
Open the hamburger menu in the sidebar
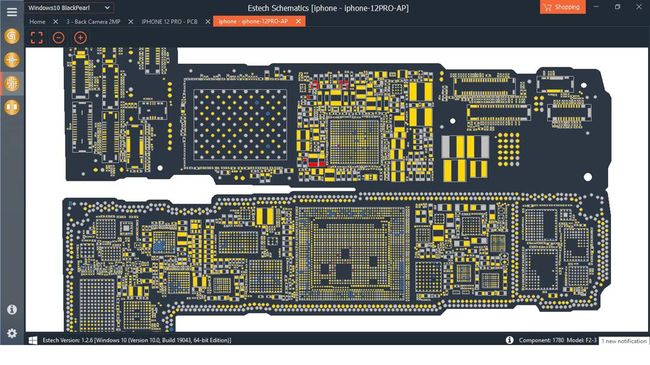pyautogui.click(x=12, y=12)
